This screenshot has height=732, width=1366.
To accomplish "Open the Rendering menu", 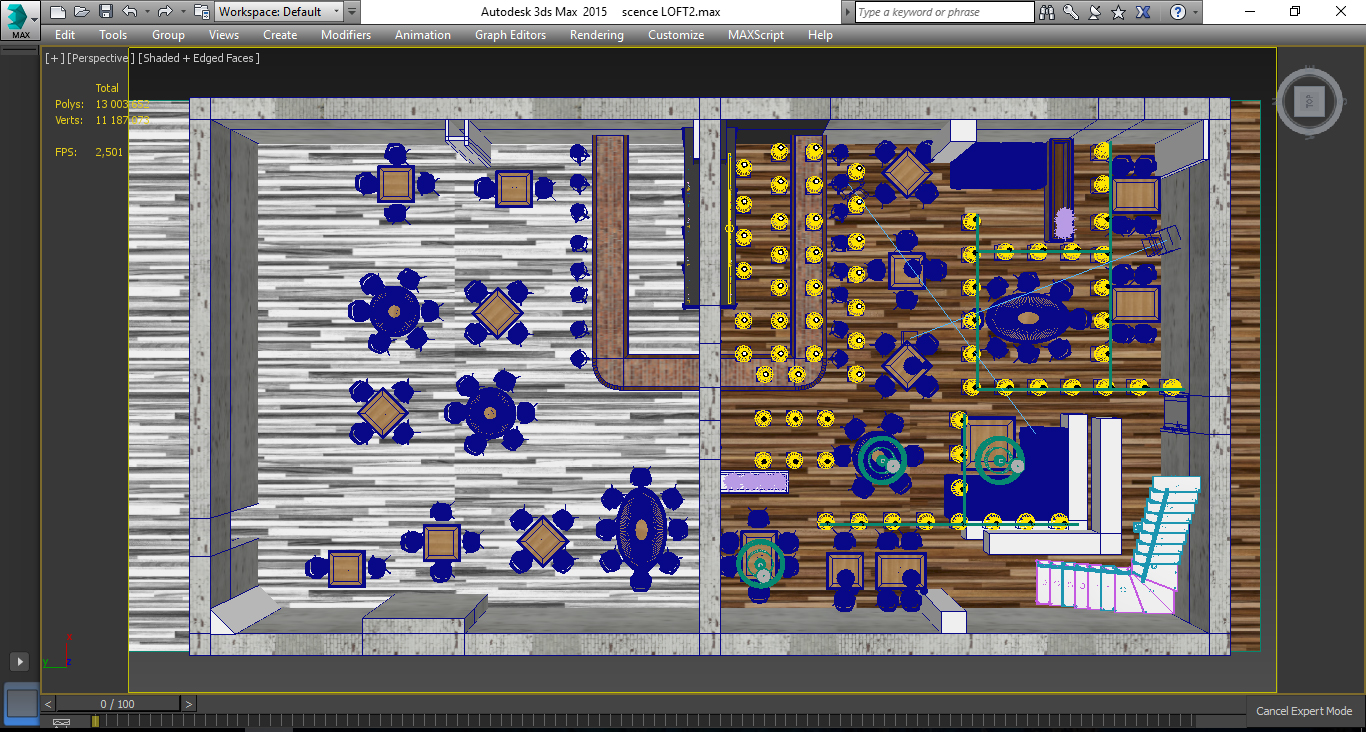I will coord(597,35).
